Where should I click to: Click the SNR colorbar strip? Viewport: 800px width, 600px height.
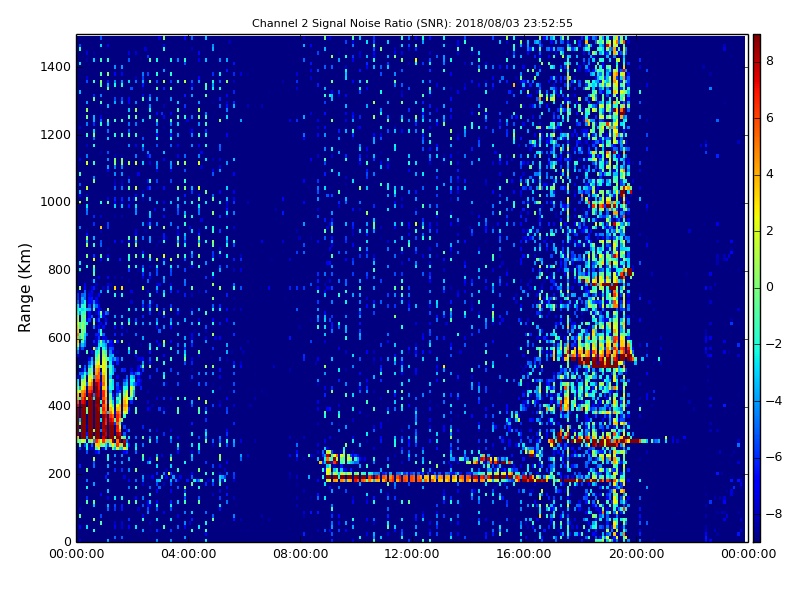pos(757,288)
